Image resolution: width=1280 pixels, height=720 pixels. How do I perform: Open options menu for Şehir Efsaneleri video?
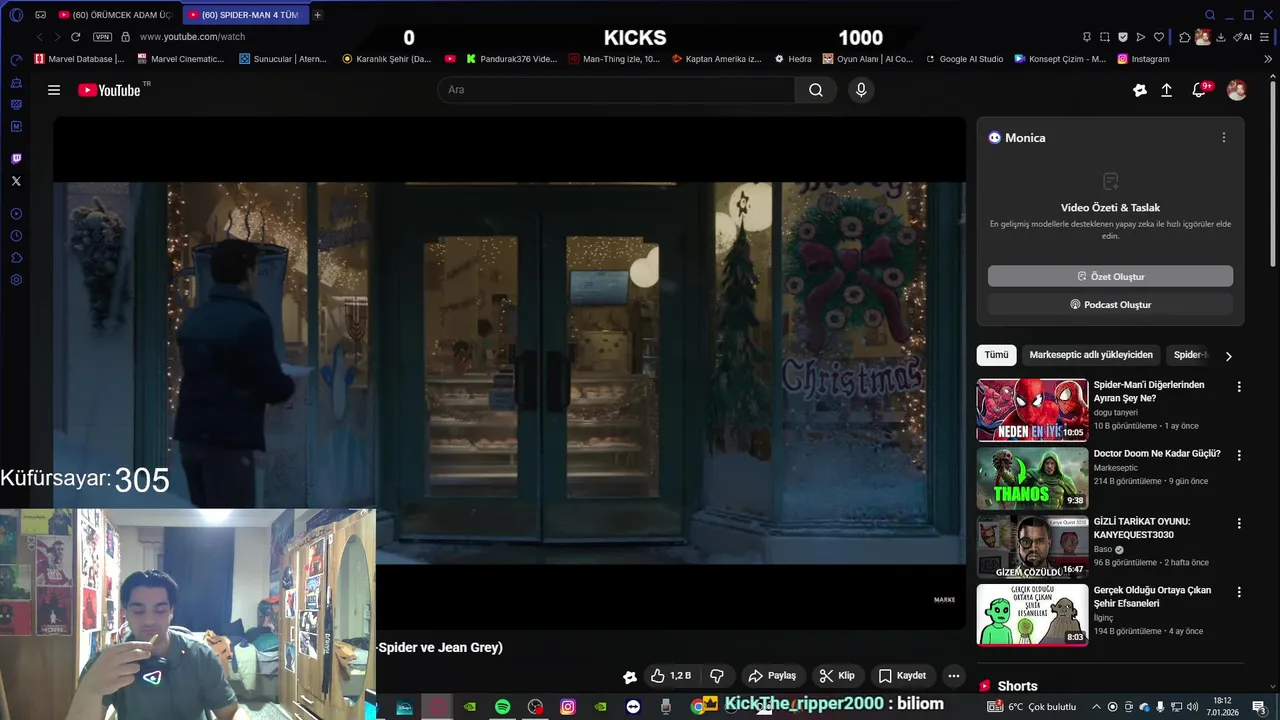click(1239, 592)
